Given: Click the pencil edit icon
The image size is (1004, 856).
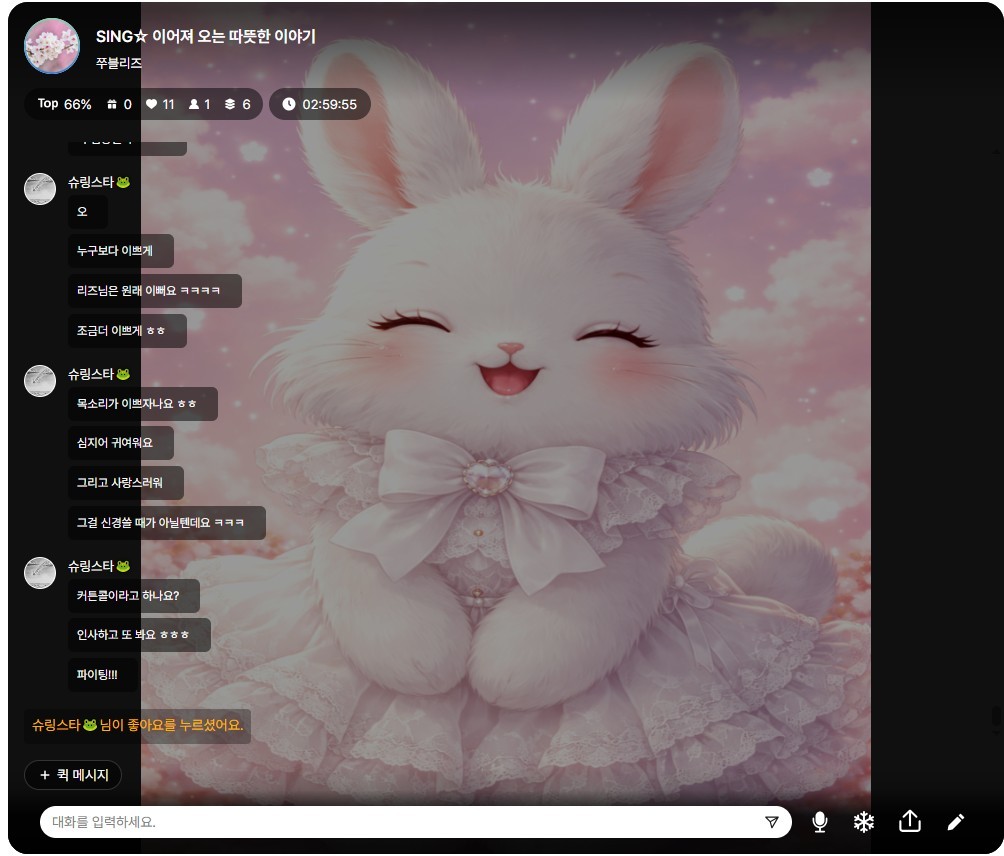Looking at the screenshot, I should click(956, 821).
